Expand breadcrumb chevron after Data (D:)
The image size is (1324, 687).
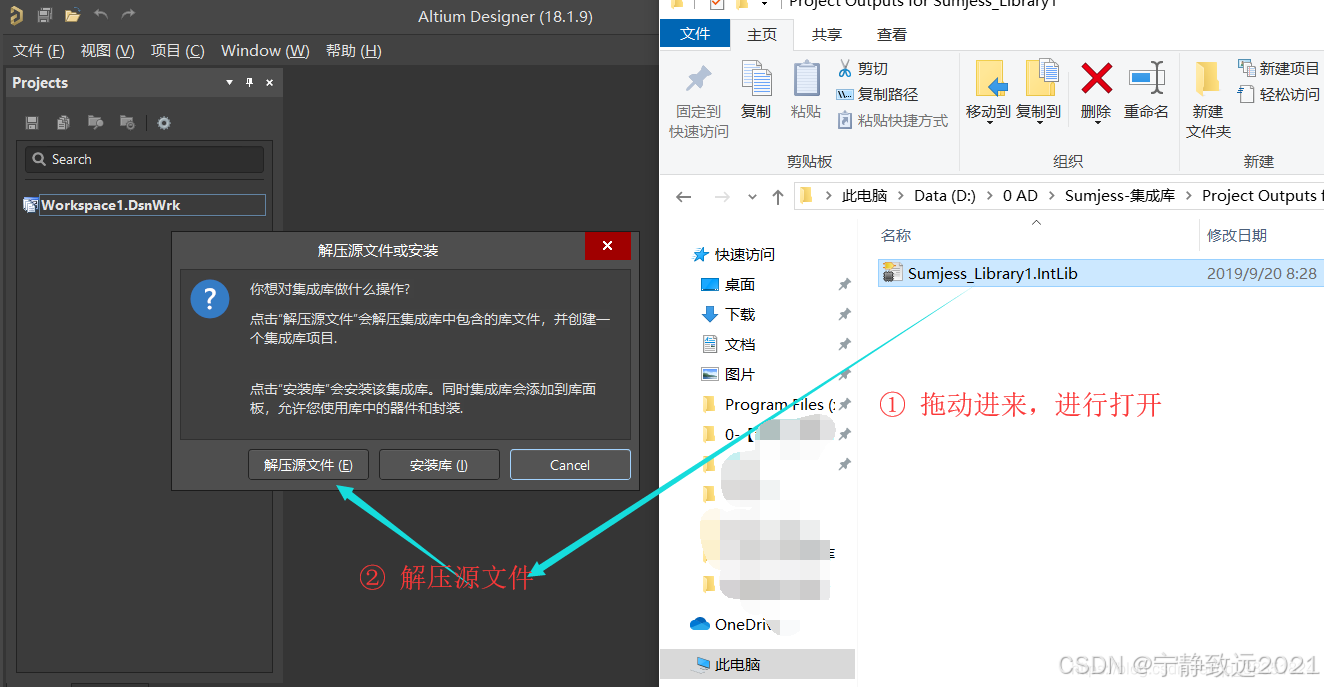pos(989,196)
